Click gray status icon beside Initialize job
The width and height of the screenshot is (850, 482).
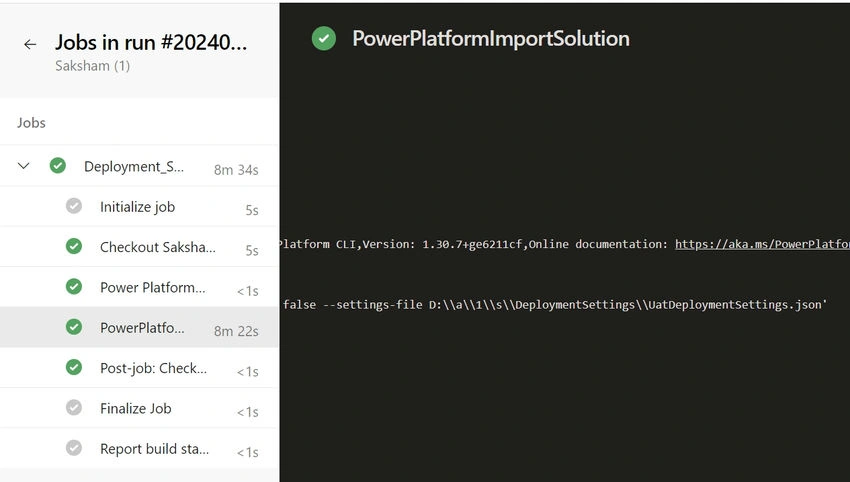point(74,206)
